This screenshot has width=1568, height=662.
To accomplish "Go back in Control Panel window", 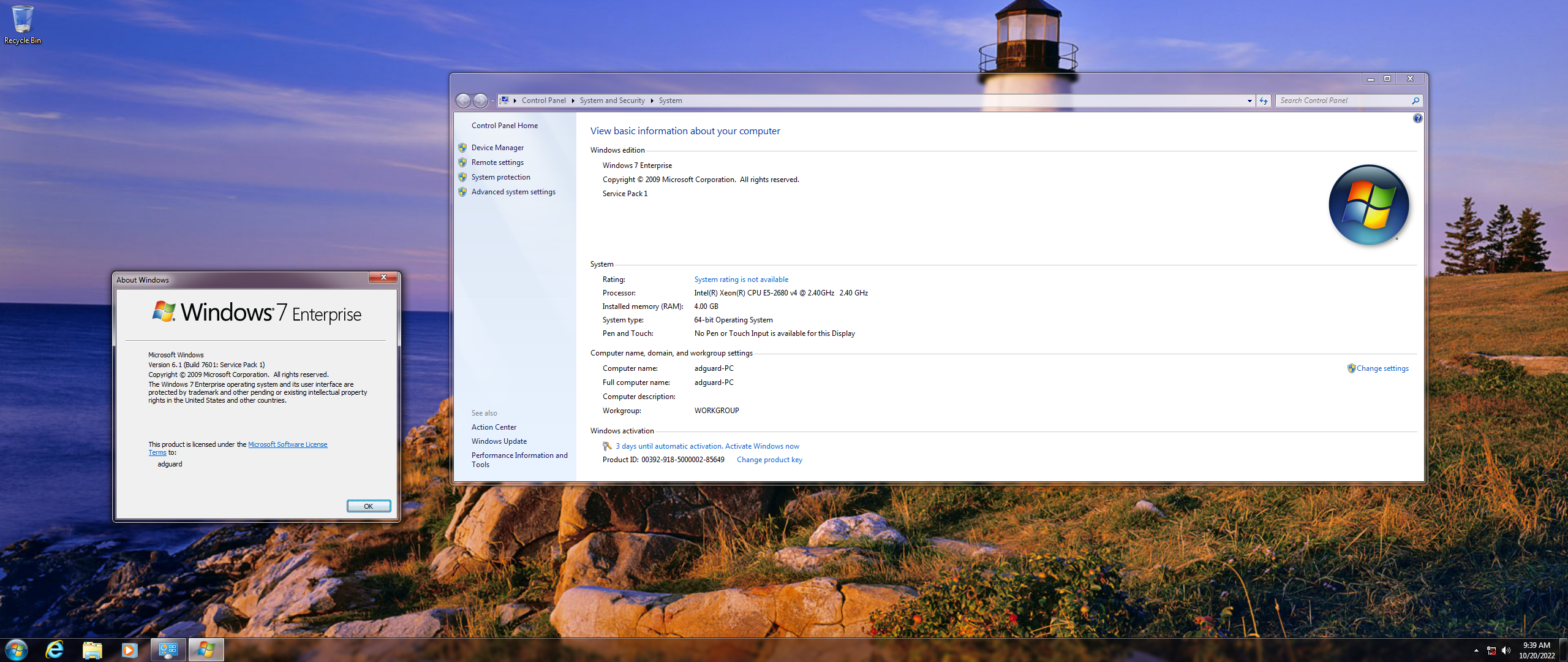I will [464, 101].
